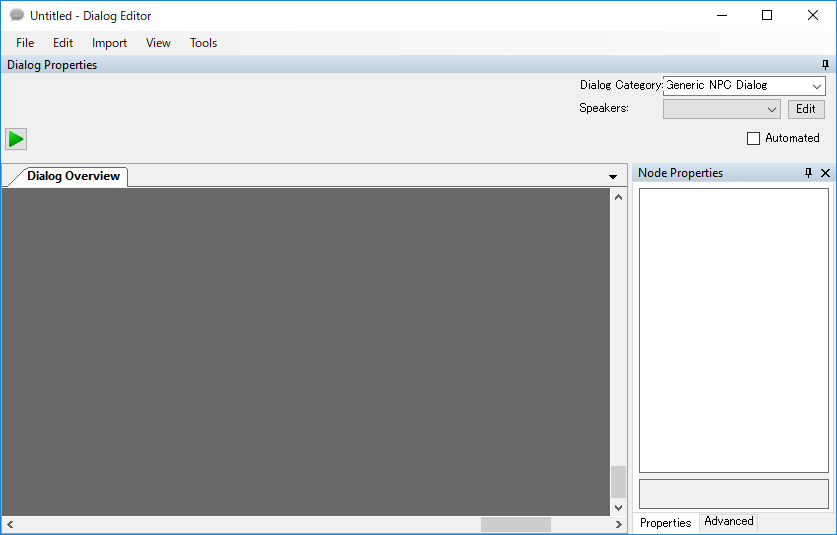Open the Dialog Category dropdown
The width and height of the screenshot is (837, 535).
816,86
